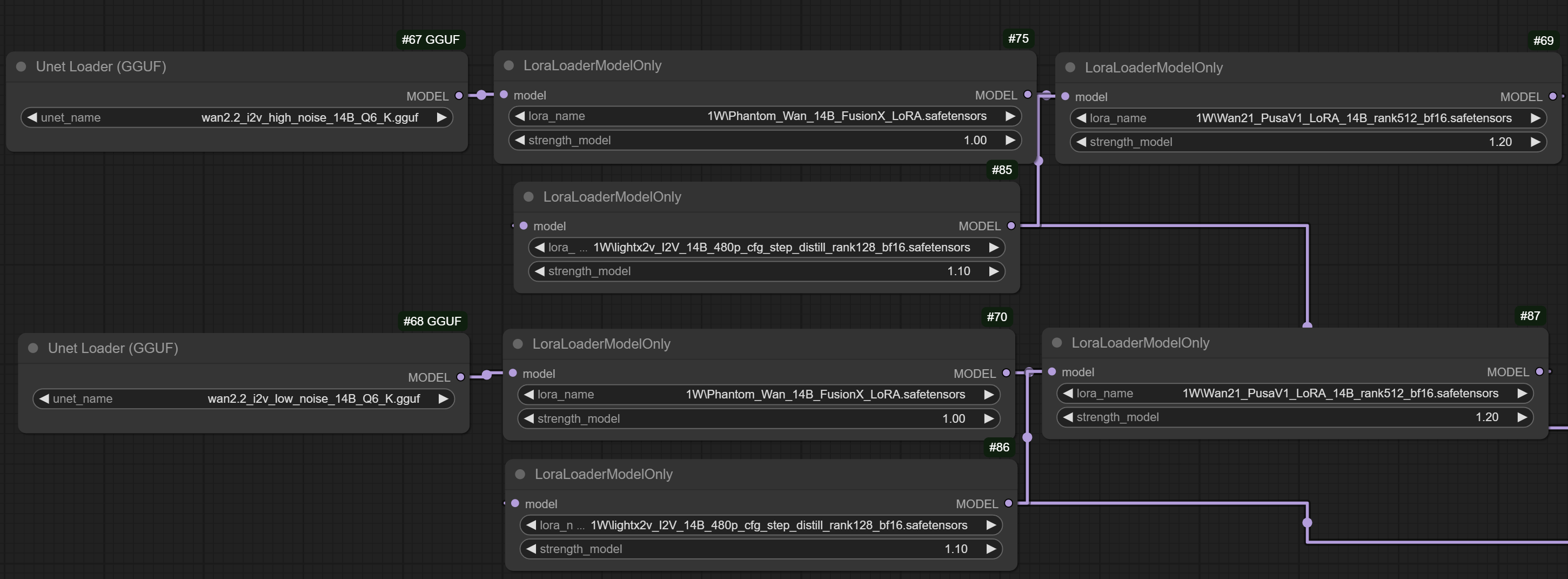Screen dimensions: 1568x579
Task: Previous lora_name arrow in node #75
Action: [x=520, y=116]
